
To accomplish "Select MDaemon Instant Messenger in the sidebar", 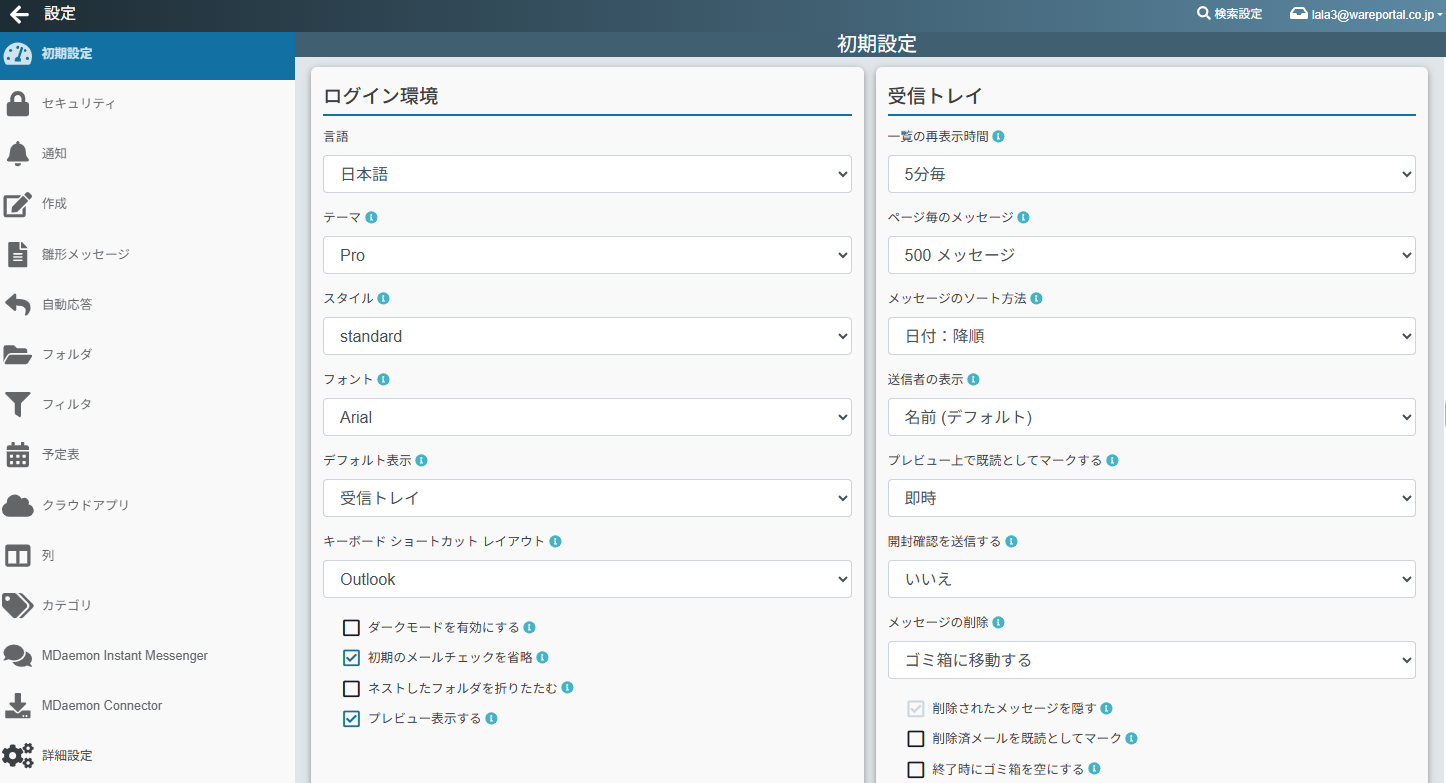I will coord(124,656).
